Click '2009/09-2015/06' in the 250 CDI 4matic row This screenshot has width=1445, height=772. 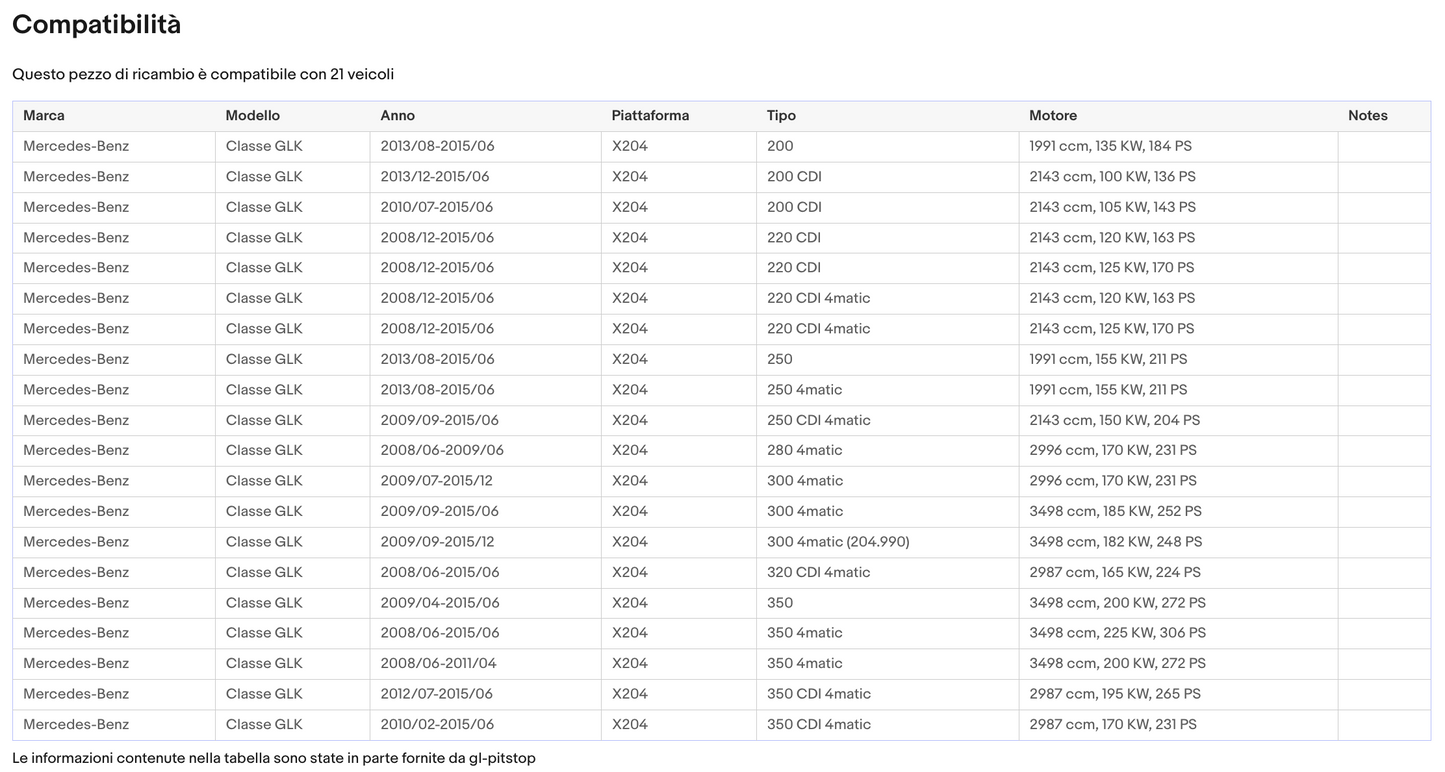pyautogui.click(x=440, y=420)
